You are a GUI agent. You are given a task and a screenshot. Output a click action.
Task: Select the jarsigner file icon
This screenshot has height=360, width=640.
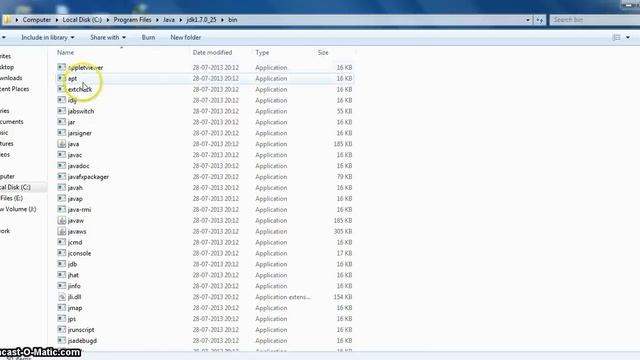pos(62,133)
